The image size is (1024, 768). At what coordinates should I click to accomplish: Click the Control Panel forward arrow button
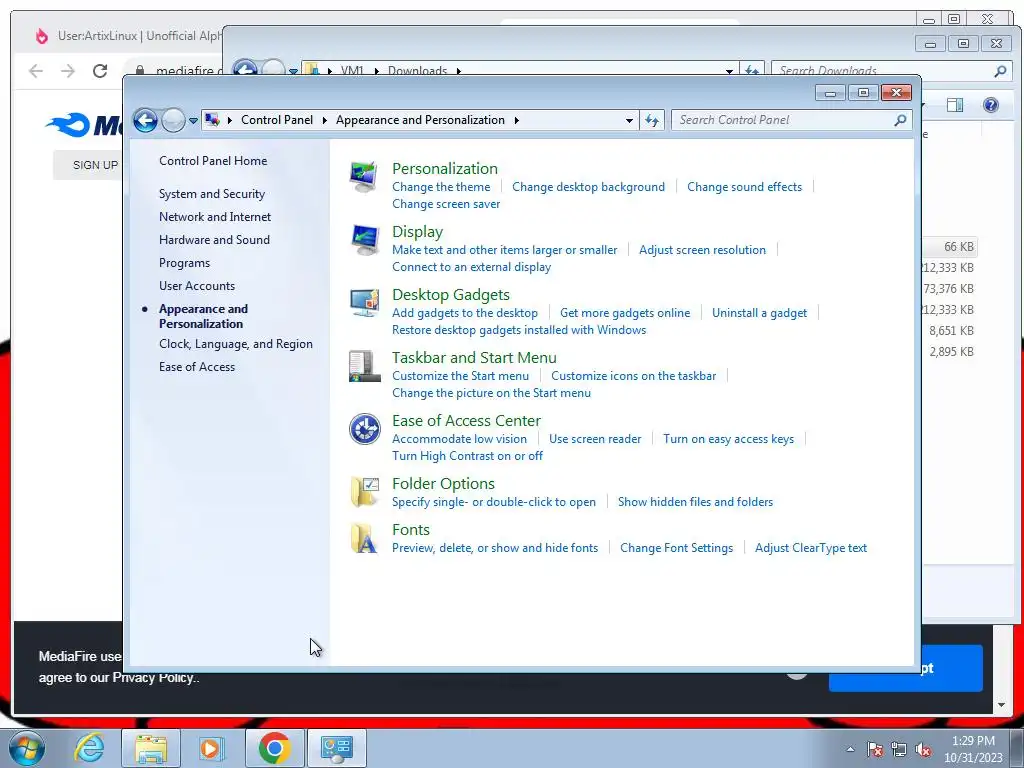pos(173,120)
